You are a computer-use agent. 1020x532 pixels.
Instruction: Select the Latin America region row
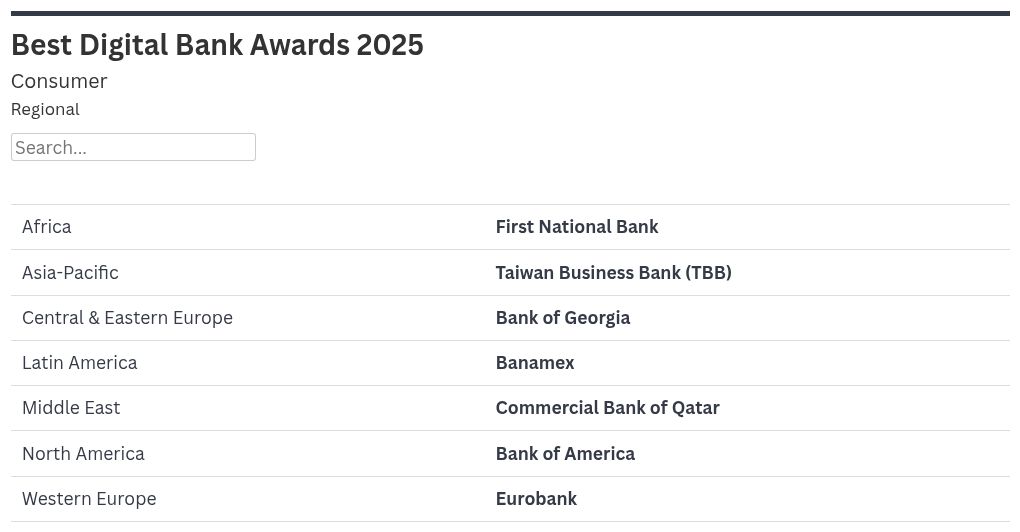click(x=80, y=363)
